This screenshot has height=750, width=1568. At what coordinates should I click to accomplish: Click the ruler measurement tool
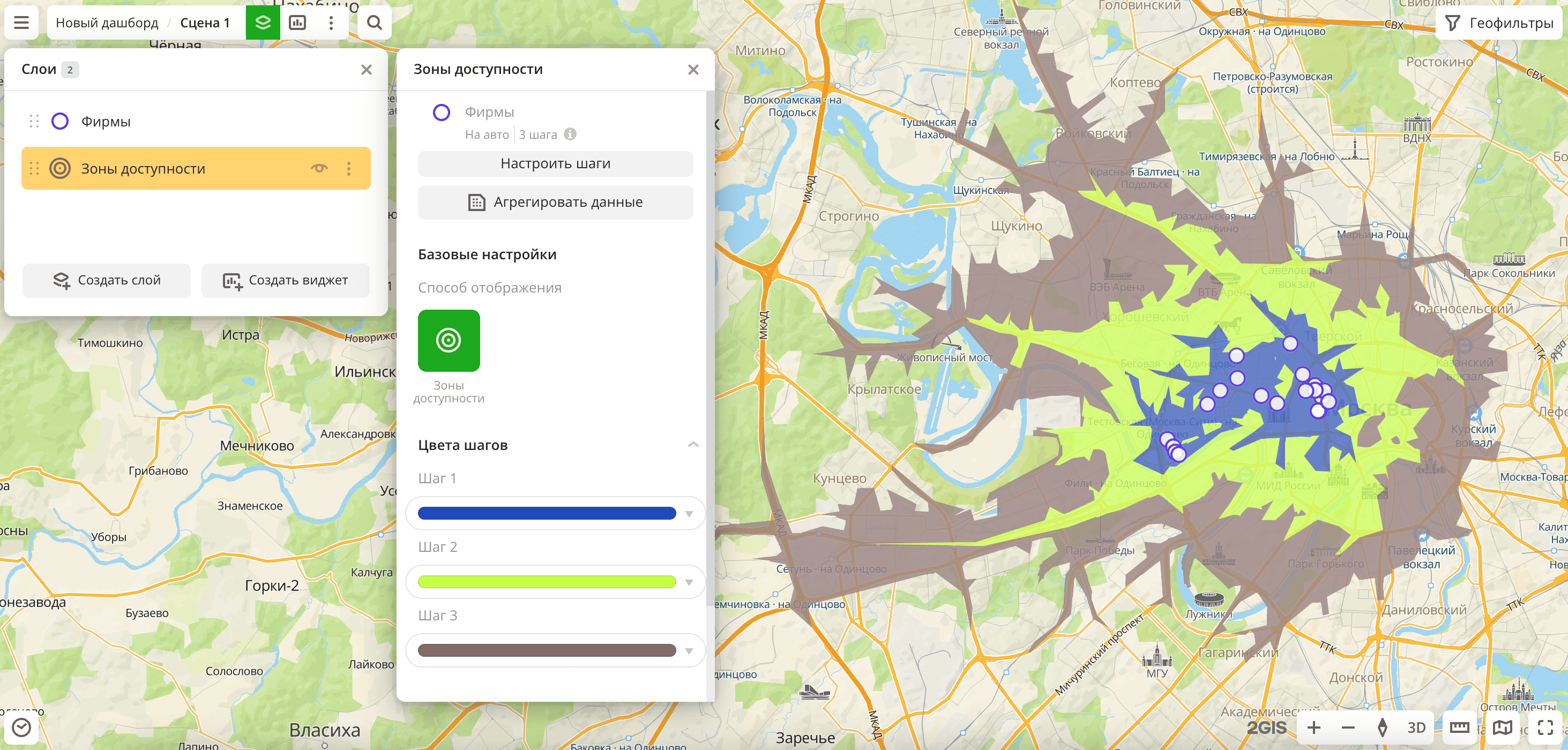point(1459,727)
